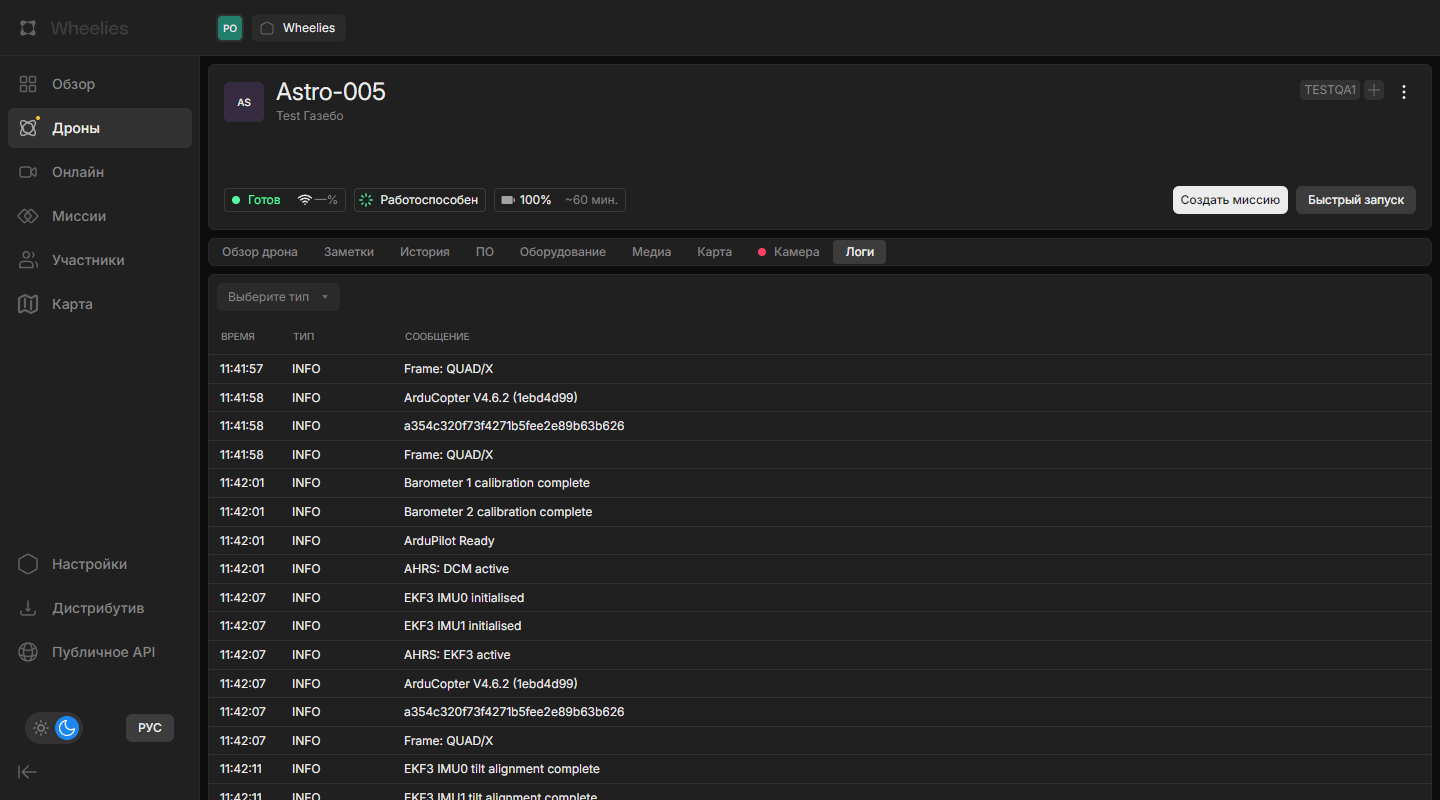Switch to the Оборудование tab
This screenshot has width=1440, height=800.
pyautogui.click(x=562, y=252)
